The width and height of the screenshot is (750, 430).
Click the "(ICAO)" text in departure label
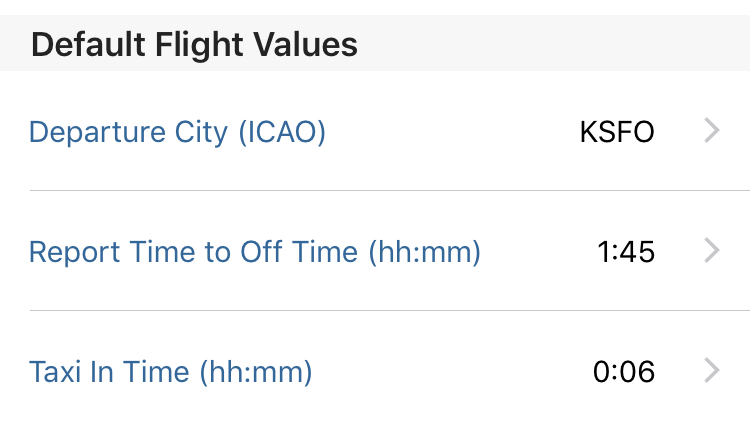[282, 132]
